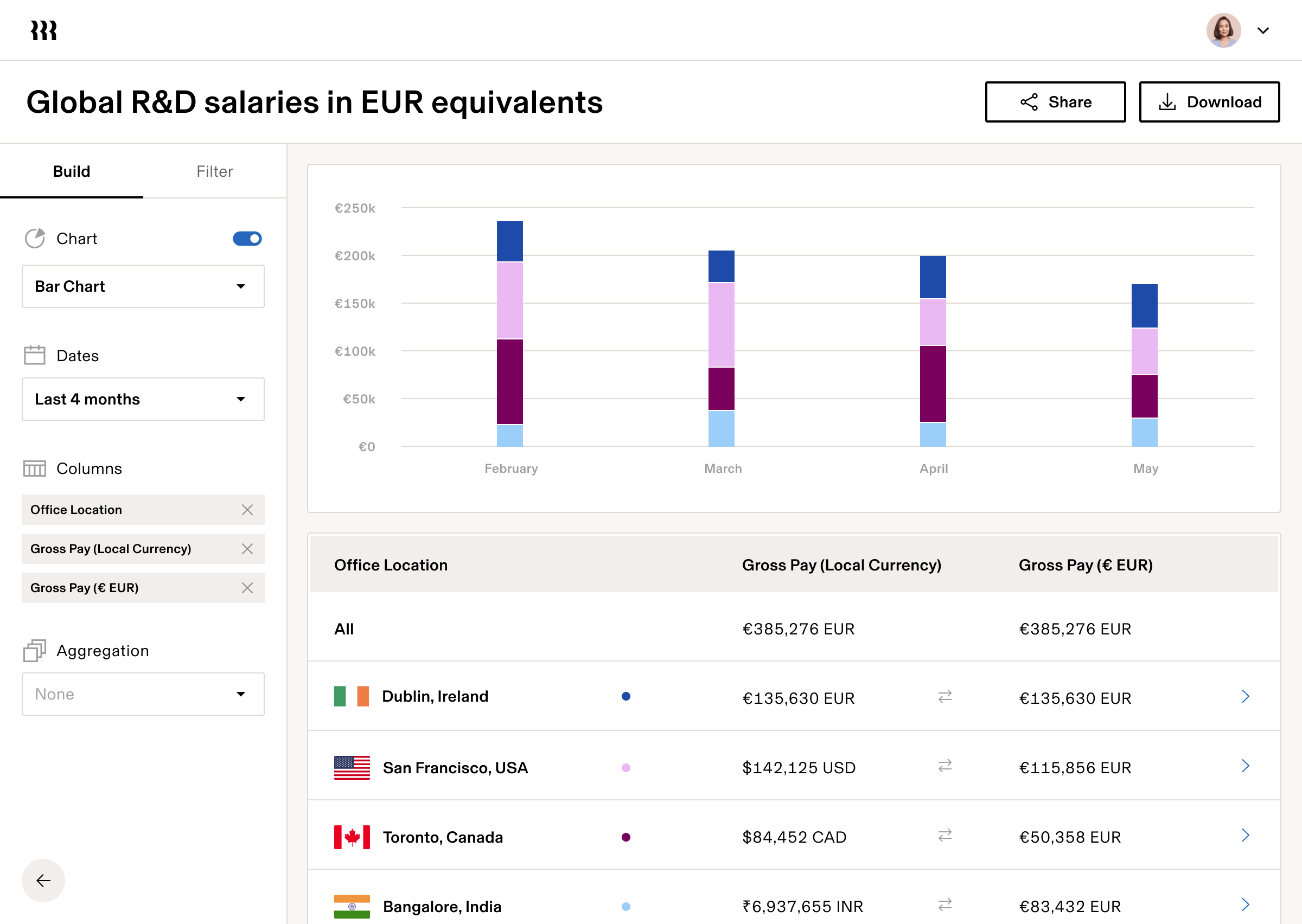Click the Rippling logo

(x=43, y=30)
